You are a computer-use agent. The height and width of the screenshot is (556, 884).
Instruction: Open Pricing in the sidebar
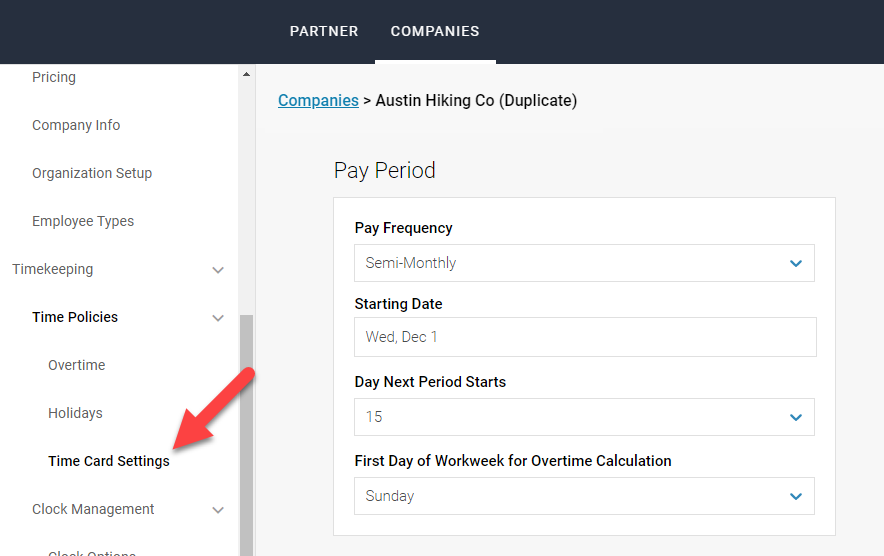coord(54,77)
